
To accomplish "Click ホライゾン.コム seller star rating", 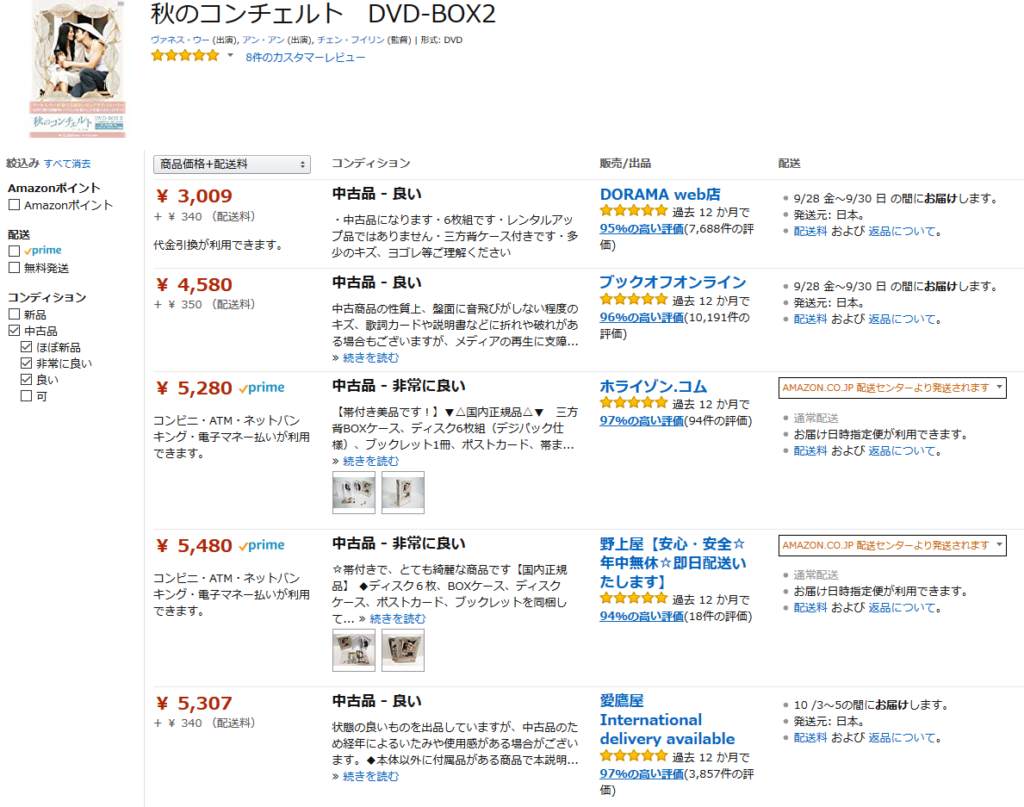I will pos(633,403).
